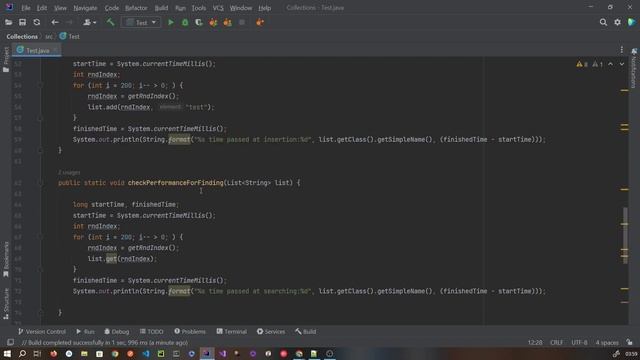The height and width of the screenshot is (360, 640).
Task: Open the Help menu
Action: click(264, 8)
